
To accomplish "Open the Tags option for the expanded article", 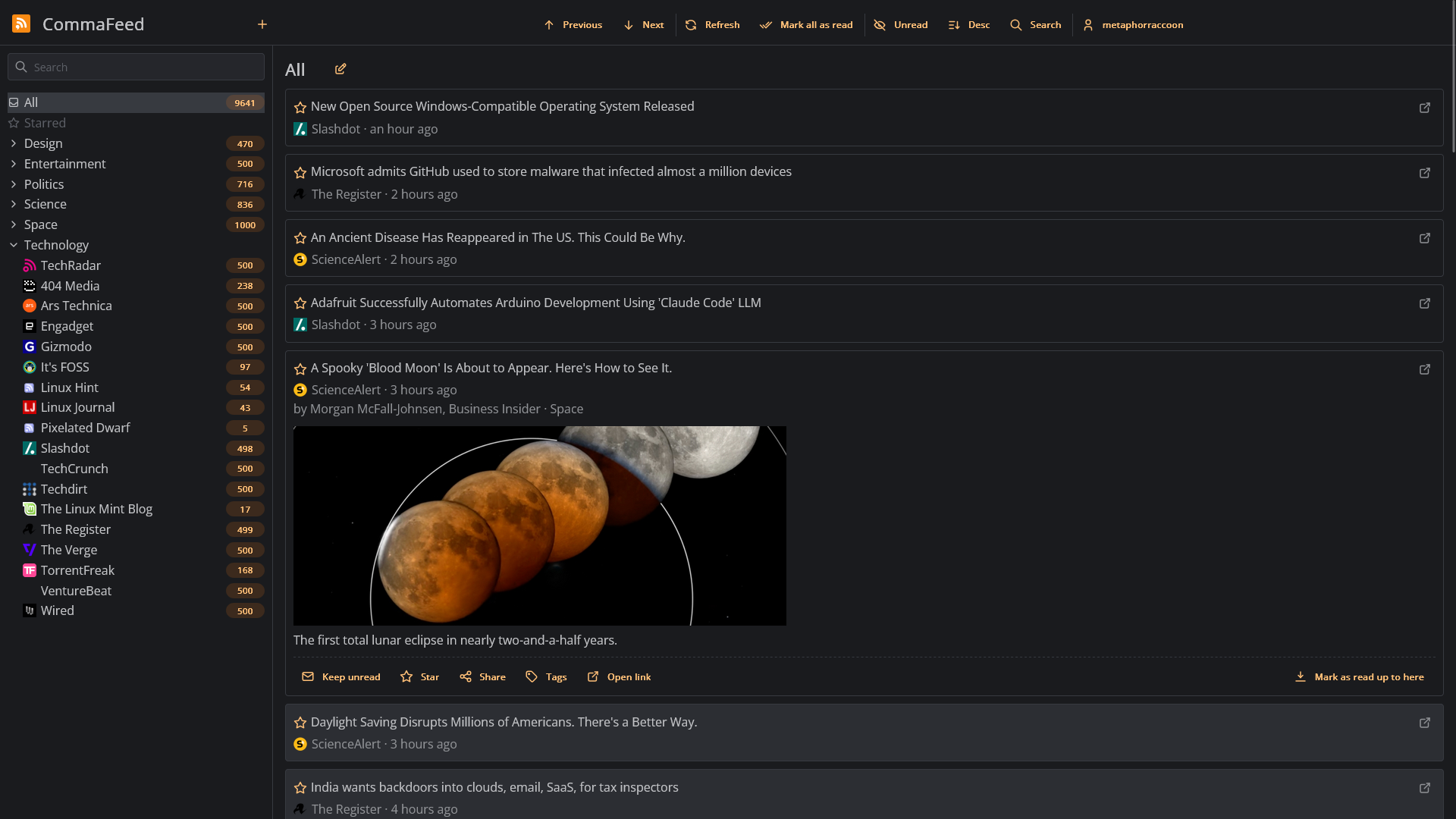I will [546, 676].
